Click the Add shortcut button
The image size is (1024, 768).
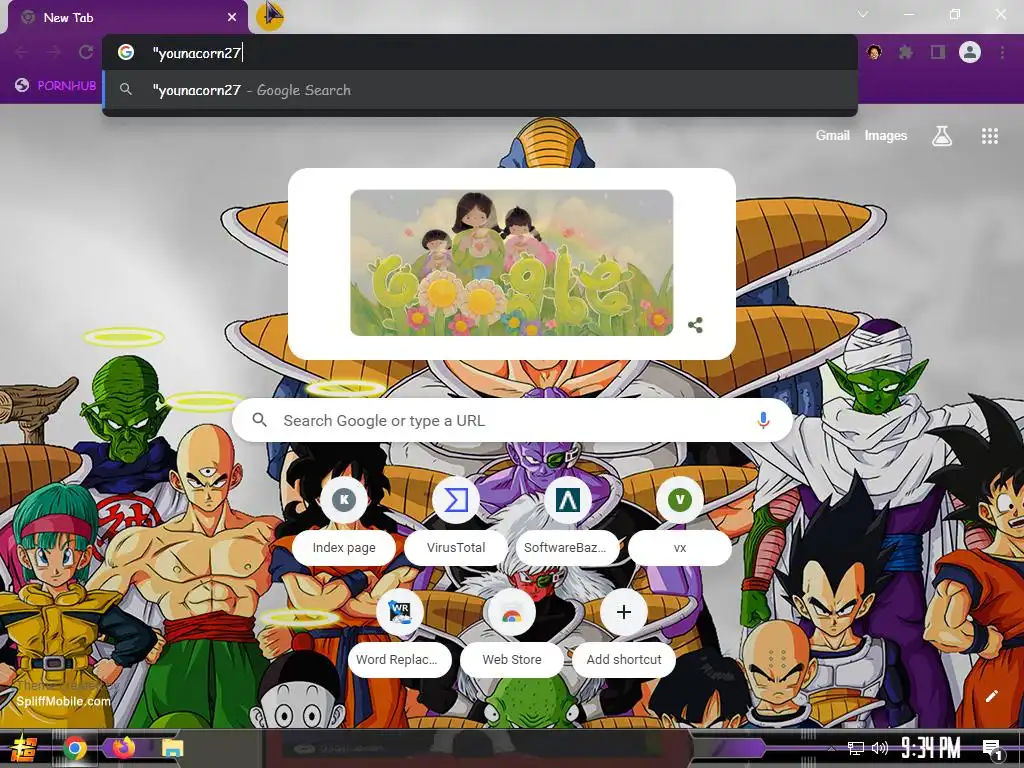coord(624,632)
